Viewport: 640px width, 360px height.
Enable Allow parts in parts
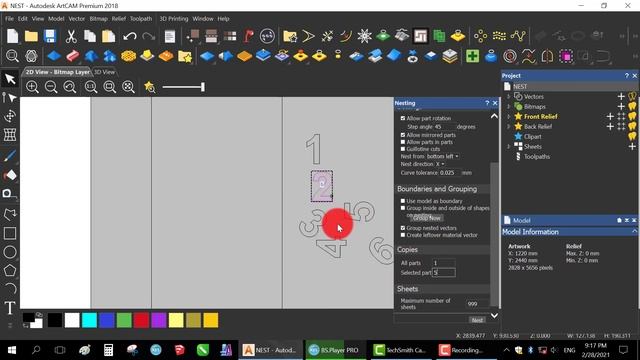coord(403,142)
